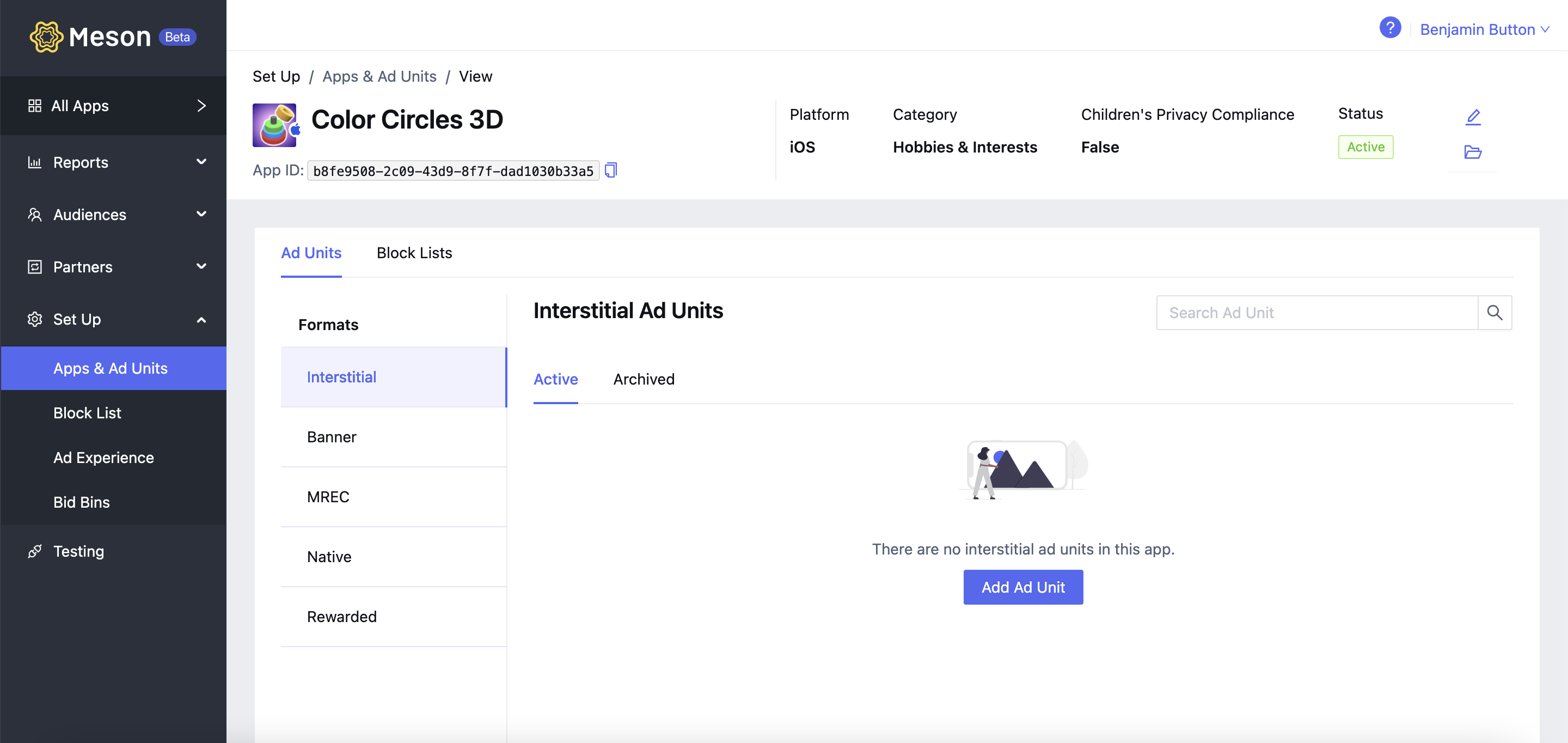The height and width of the screenshot is (743, 1568).
Task: Click the archive folder icon under edit
Action: tap(1472, 151)
